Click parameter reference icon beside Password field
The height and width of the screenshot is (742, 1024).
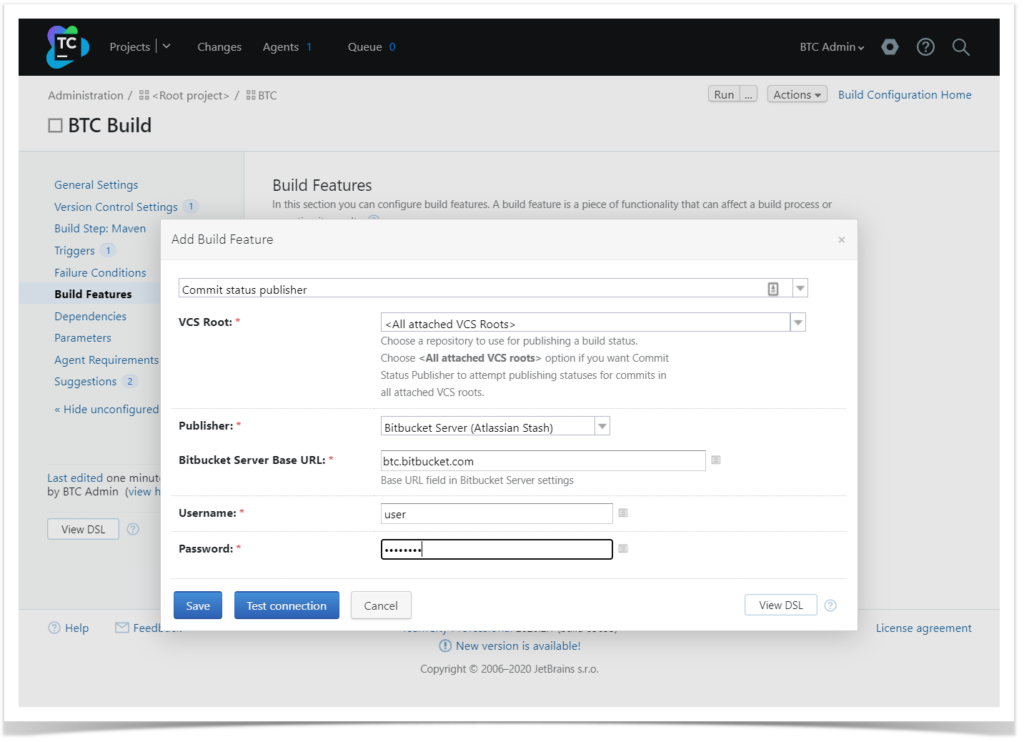click(622, 548)
